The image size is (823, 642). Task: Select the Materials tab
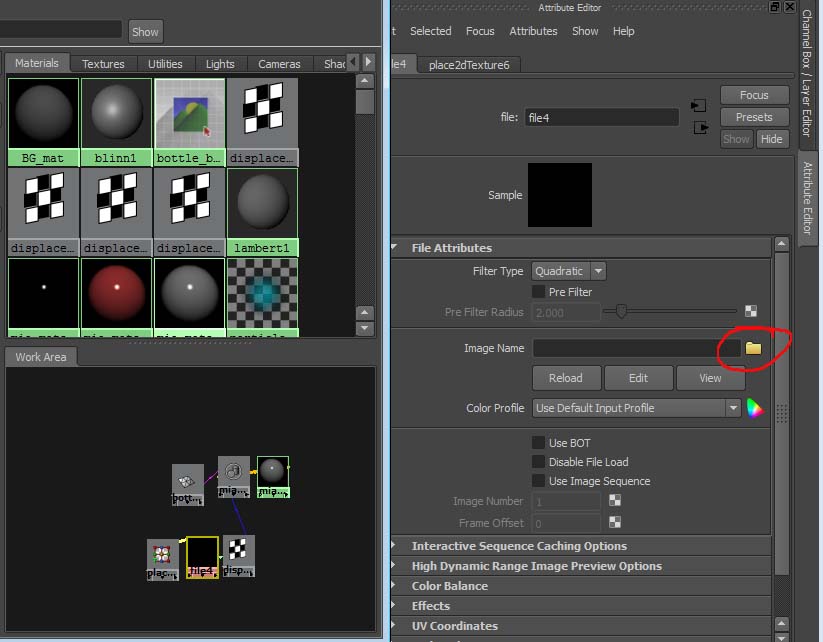(37, 63)
